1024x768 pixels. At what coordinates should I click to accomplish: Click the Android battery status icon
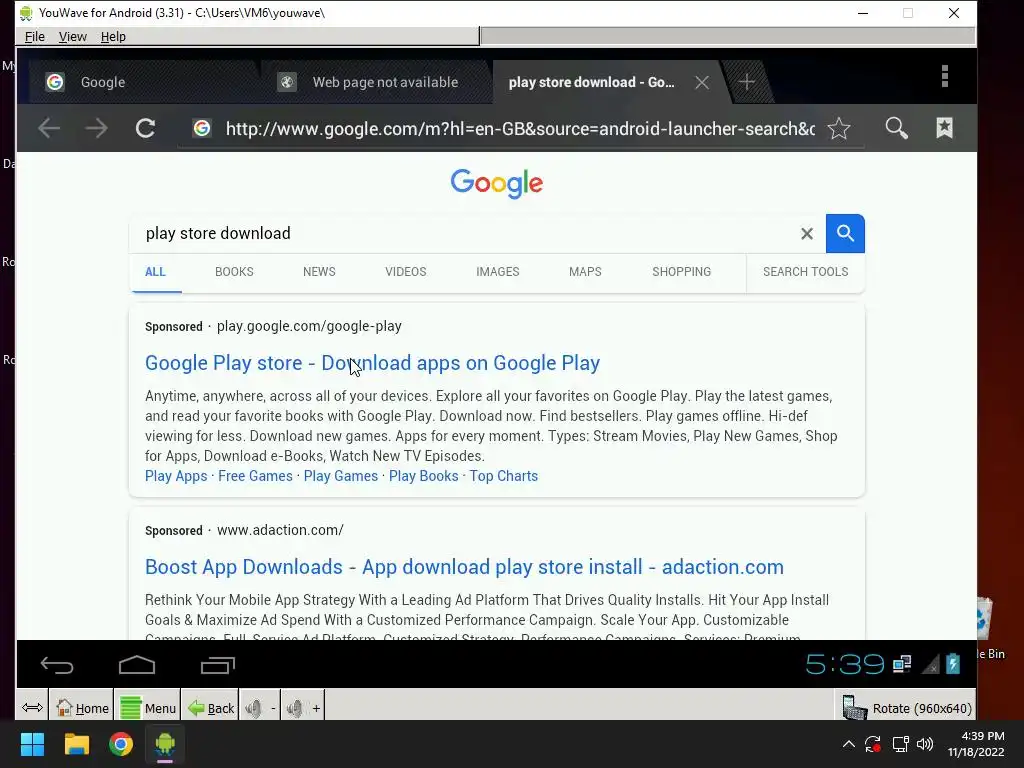tap(953, 665)
